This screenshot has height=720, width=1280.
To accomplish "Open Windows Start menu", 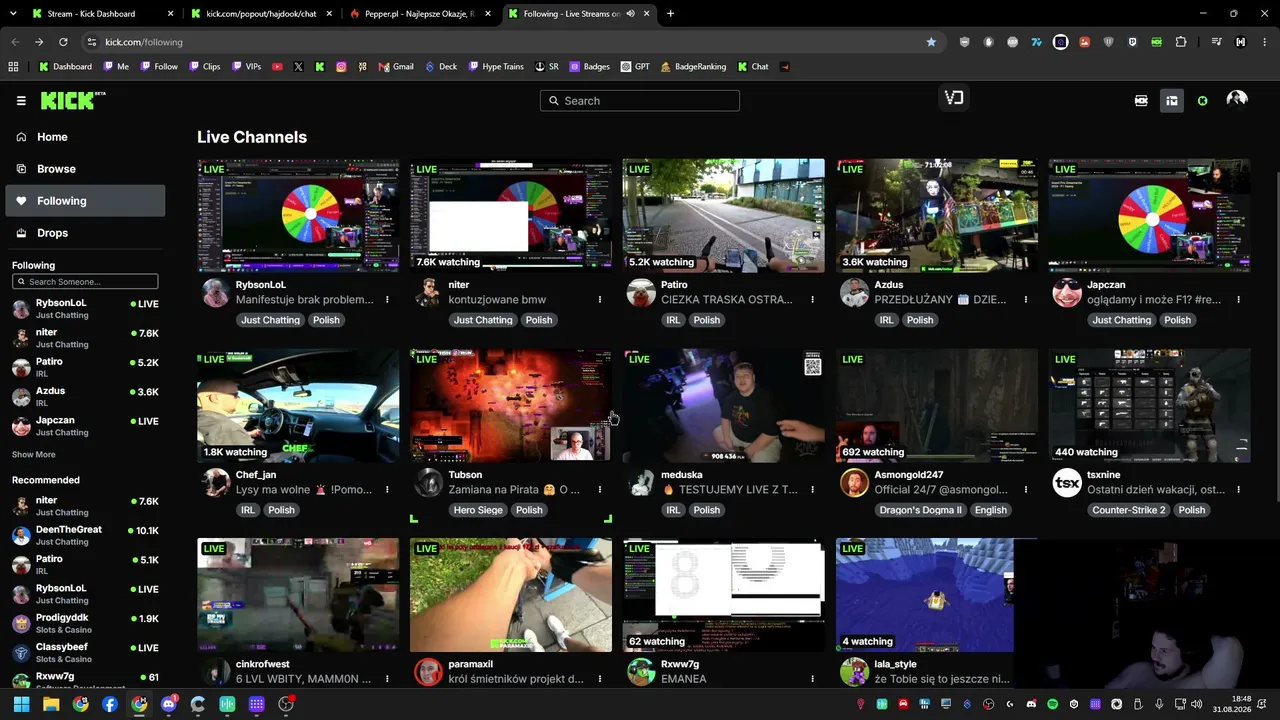I will pos(21,704).
